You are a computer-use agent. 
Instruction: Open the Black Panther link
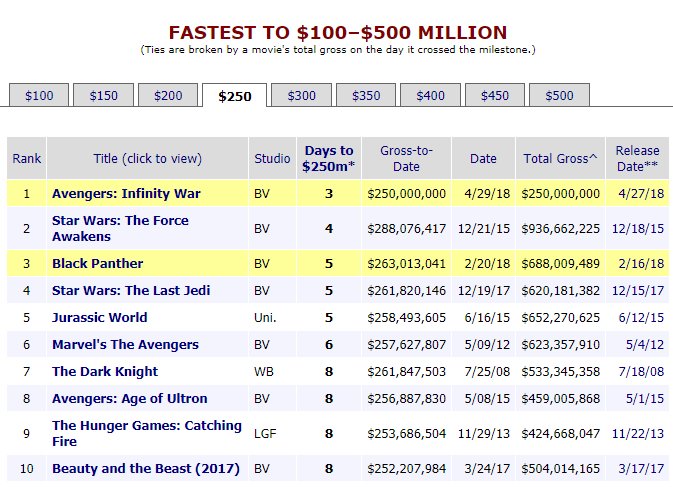click(97, 264)
